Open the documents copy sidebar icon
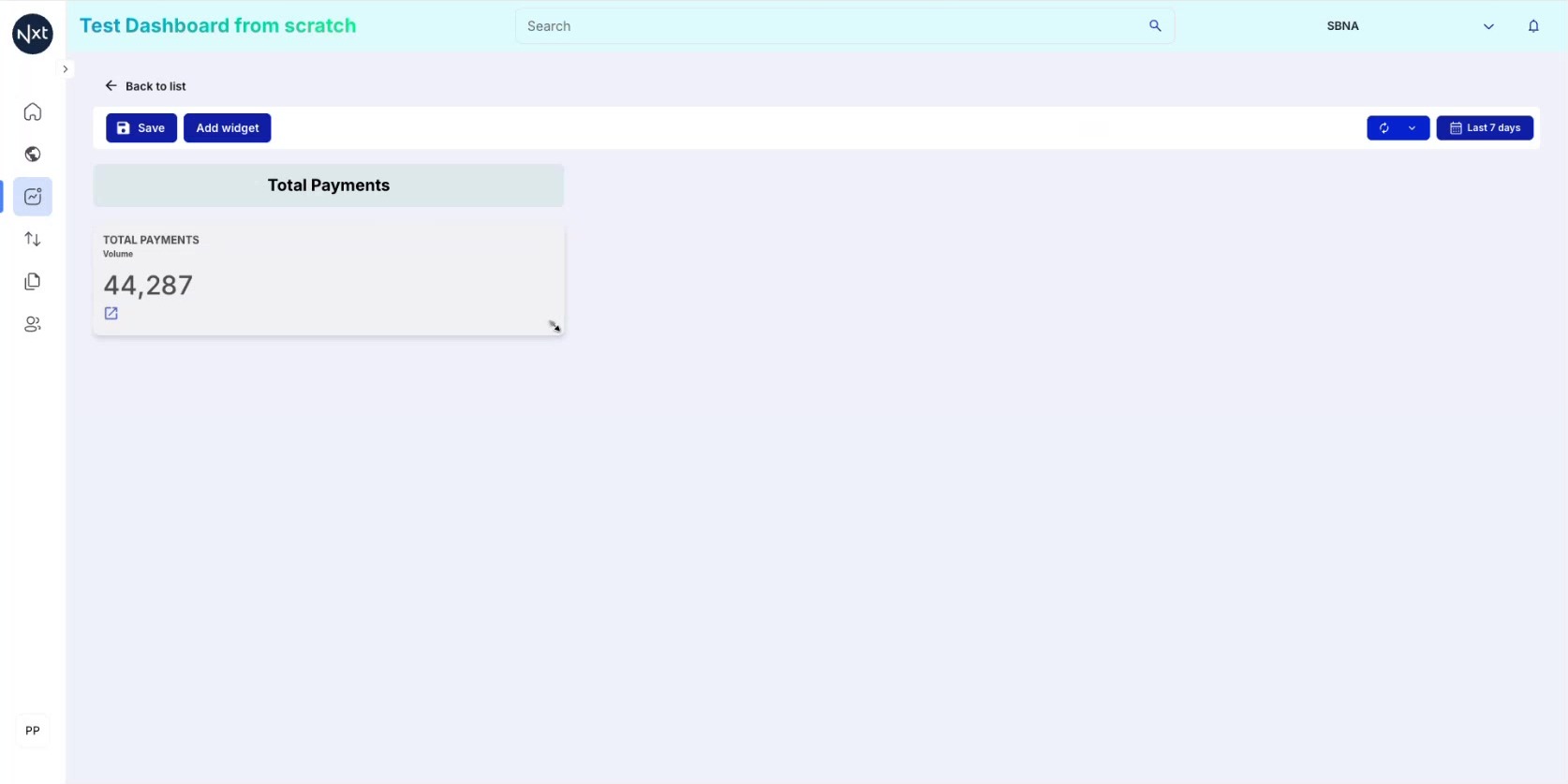1568x784 pixels. pos(33,281)
